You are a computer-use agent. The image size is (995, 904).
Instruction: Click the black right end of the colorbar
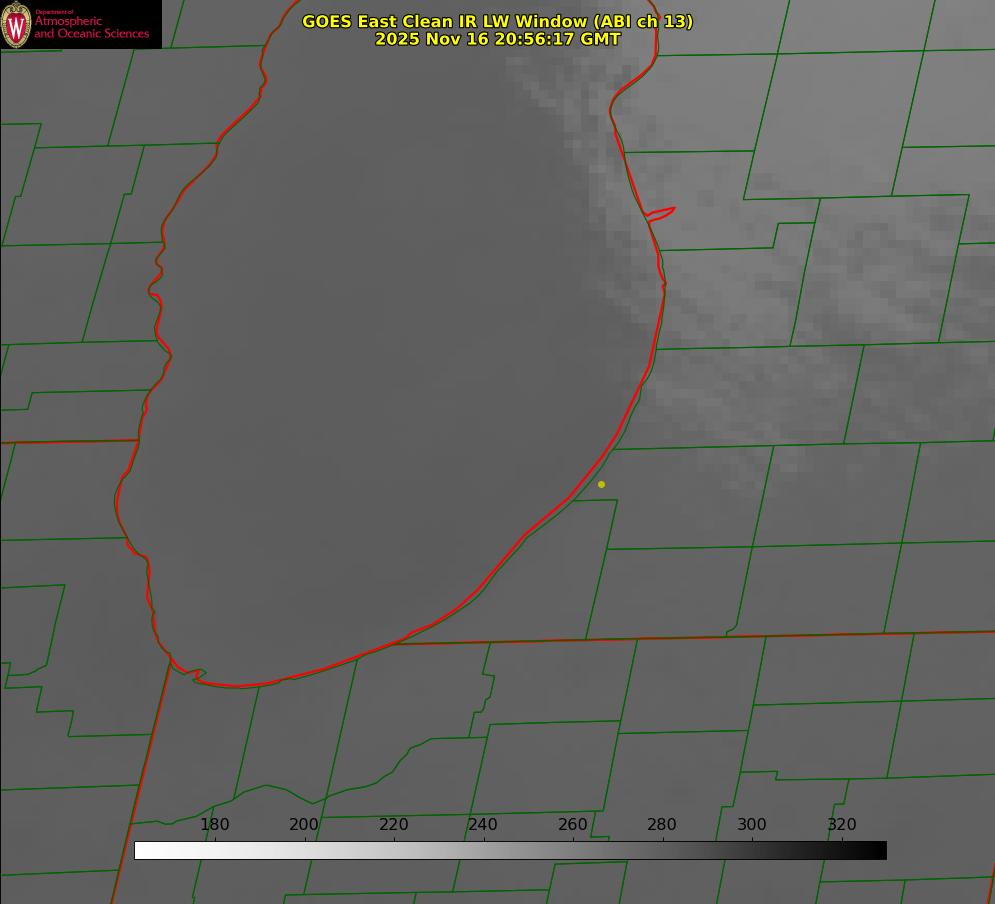[x=879, y=850]
